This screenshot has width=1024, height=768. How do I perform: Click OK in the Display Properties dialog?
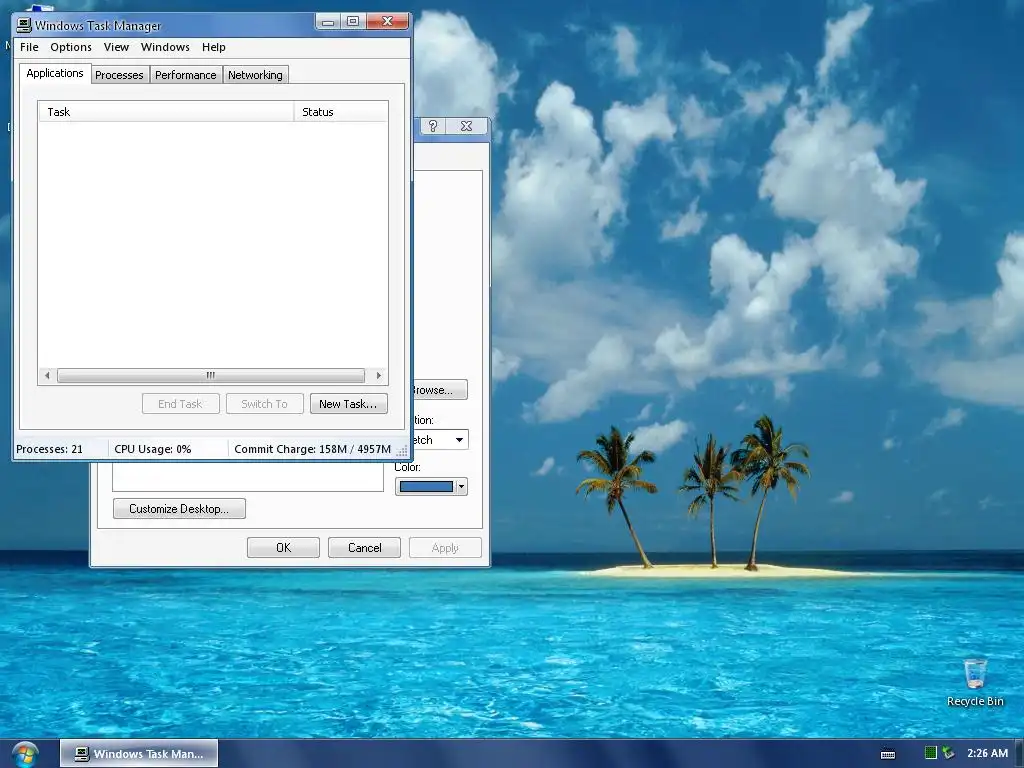tap(283, 548)
